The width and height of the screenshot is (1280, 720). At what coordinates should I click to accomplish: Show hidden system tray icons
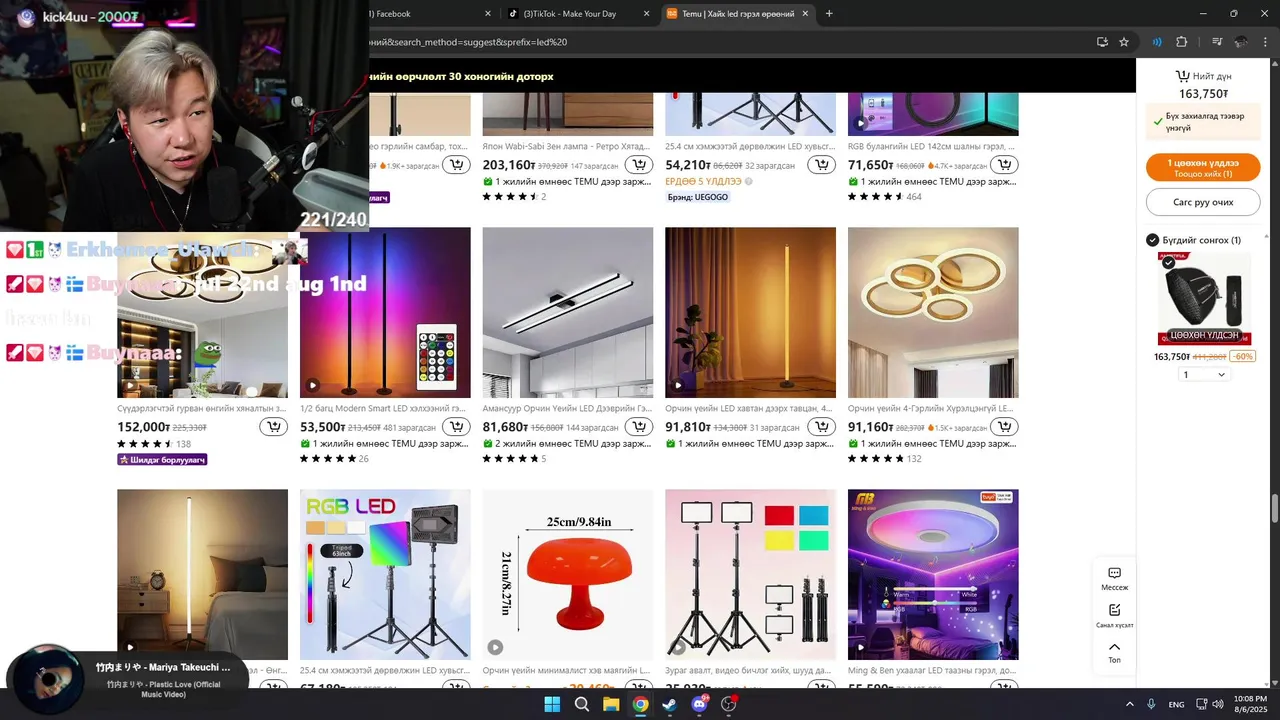point(1130,704)
